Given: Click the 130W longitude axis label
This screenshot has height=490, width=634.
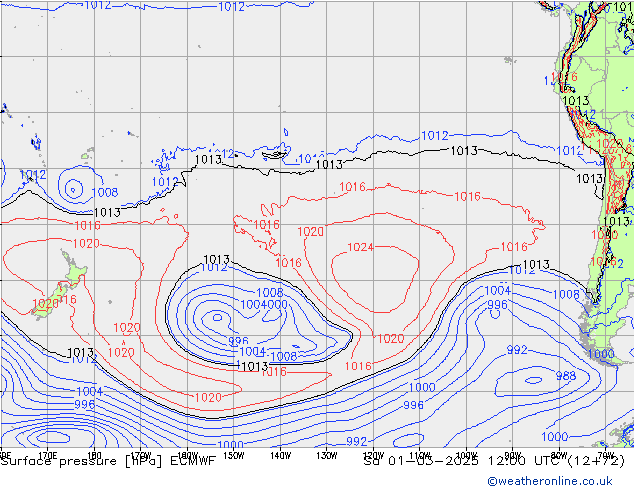Looking at the screenshot, I should coord(327,456).
